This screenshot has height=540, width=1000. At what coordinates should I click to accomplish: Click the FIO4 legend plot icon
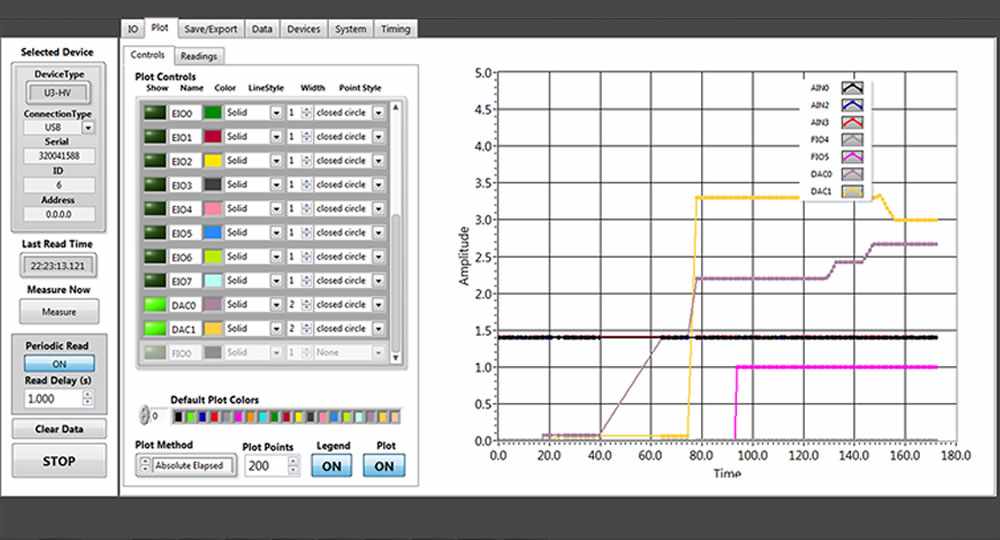[852, 139]
